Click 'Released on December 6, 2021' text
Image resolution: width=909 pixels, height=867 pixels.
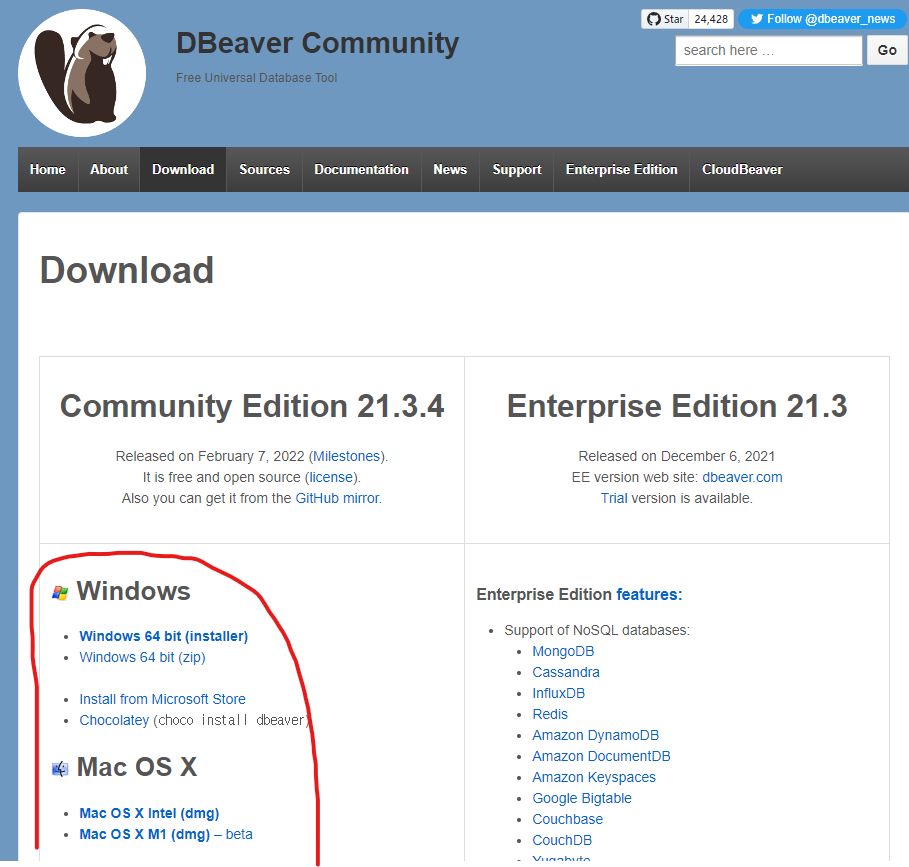[677, 456]
